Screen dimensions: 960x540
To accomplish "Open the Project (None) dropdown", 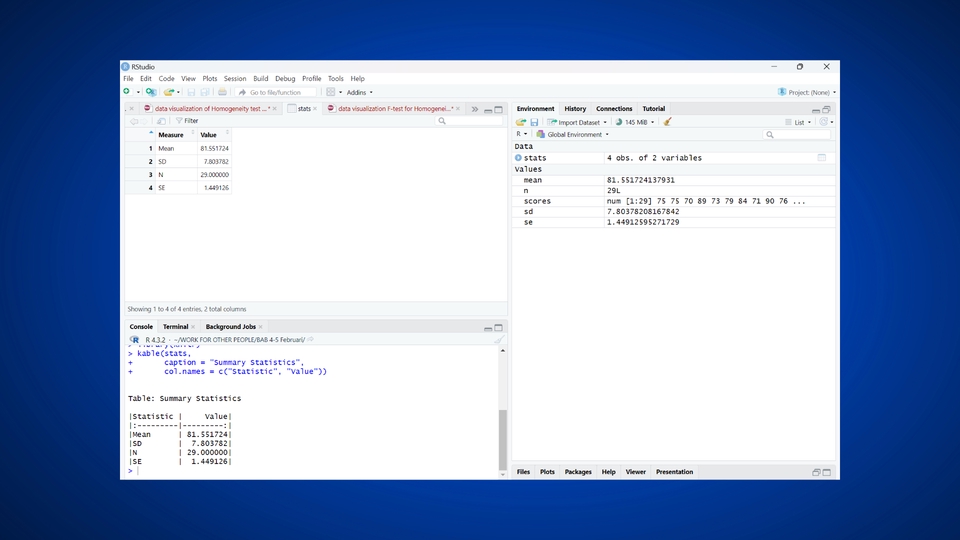I will tap(806, 92).
